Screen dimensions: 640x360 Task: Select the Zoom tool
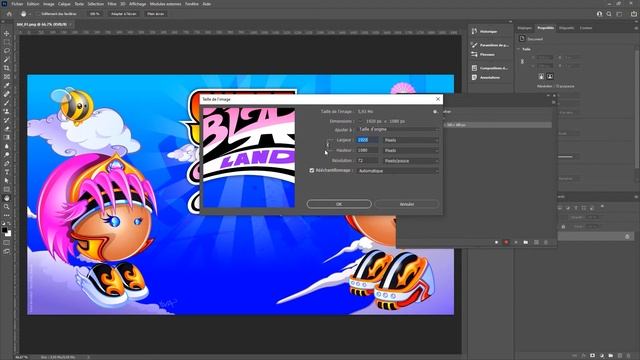(x=7, y=207)
